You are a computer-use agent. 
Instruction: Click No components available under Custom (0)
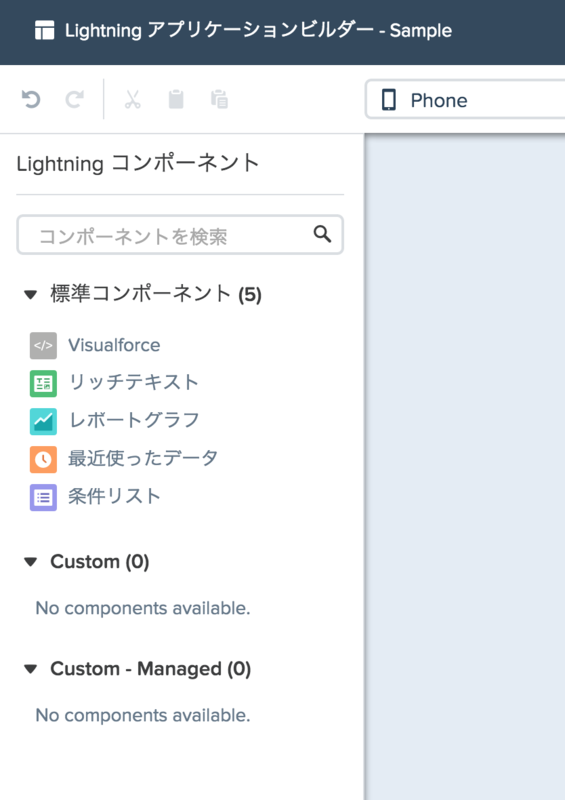coord(143,608)
